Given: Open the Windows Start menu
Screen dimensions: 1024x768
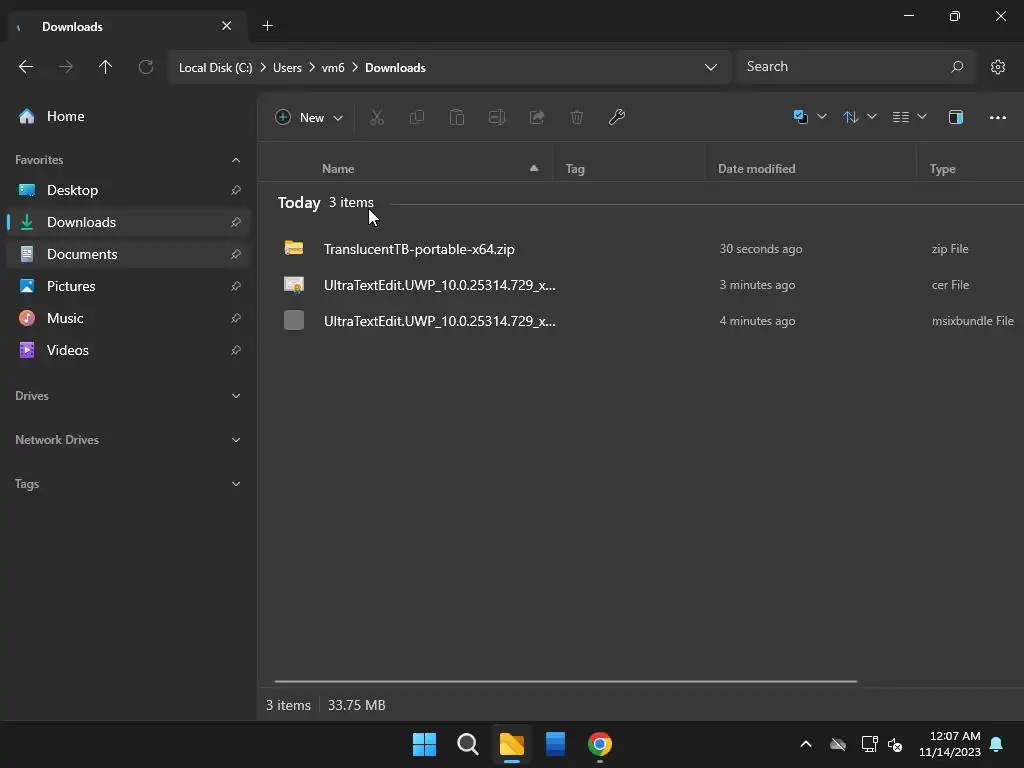Looking at the screenshot, I should [424, 744].
